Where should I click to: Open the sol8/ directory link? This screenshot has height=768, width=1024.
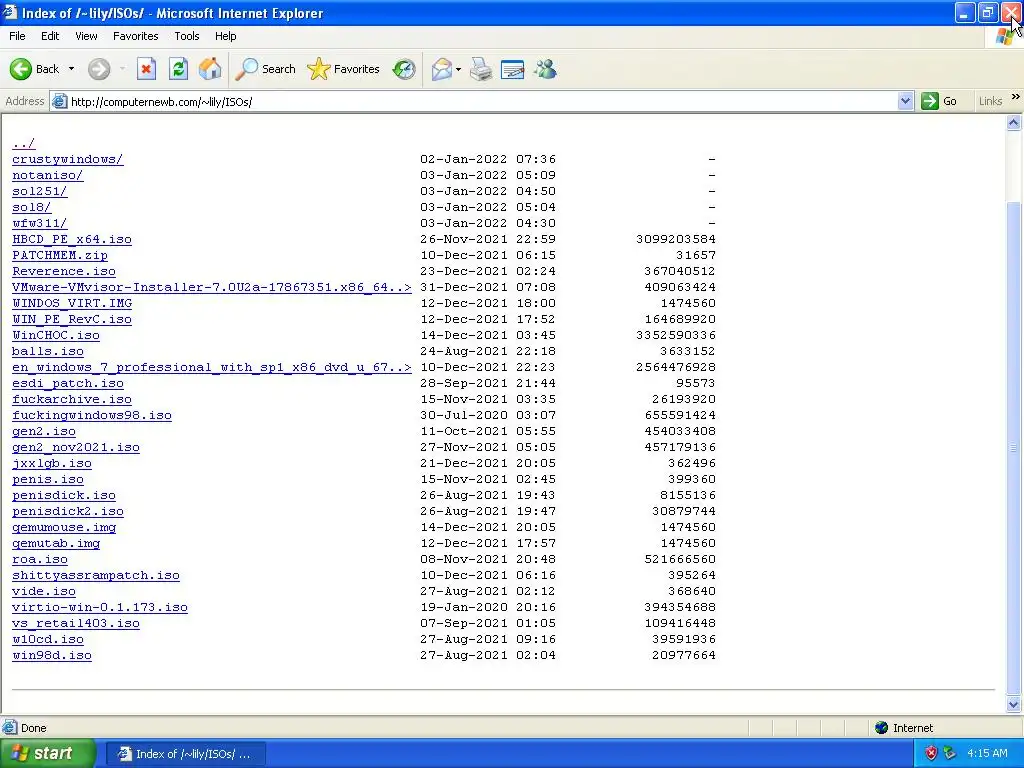pyautogui.click(x=31, y=207)
